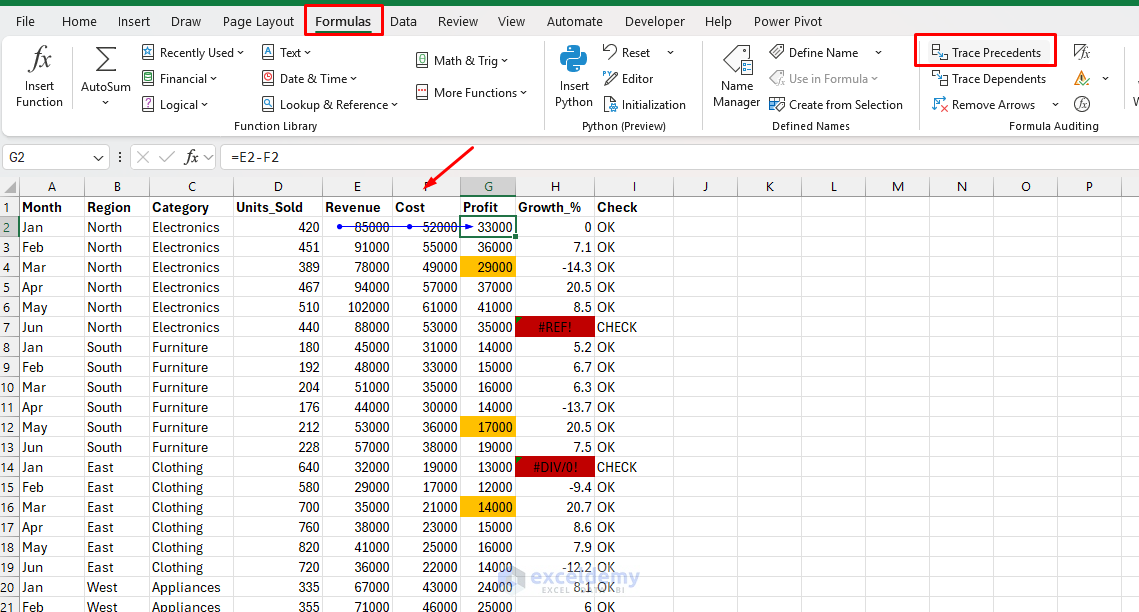This screenshot has width=1139, height=612.
Task: Open Date & Time functions list
Action: [x=309, y=78]
